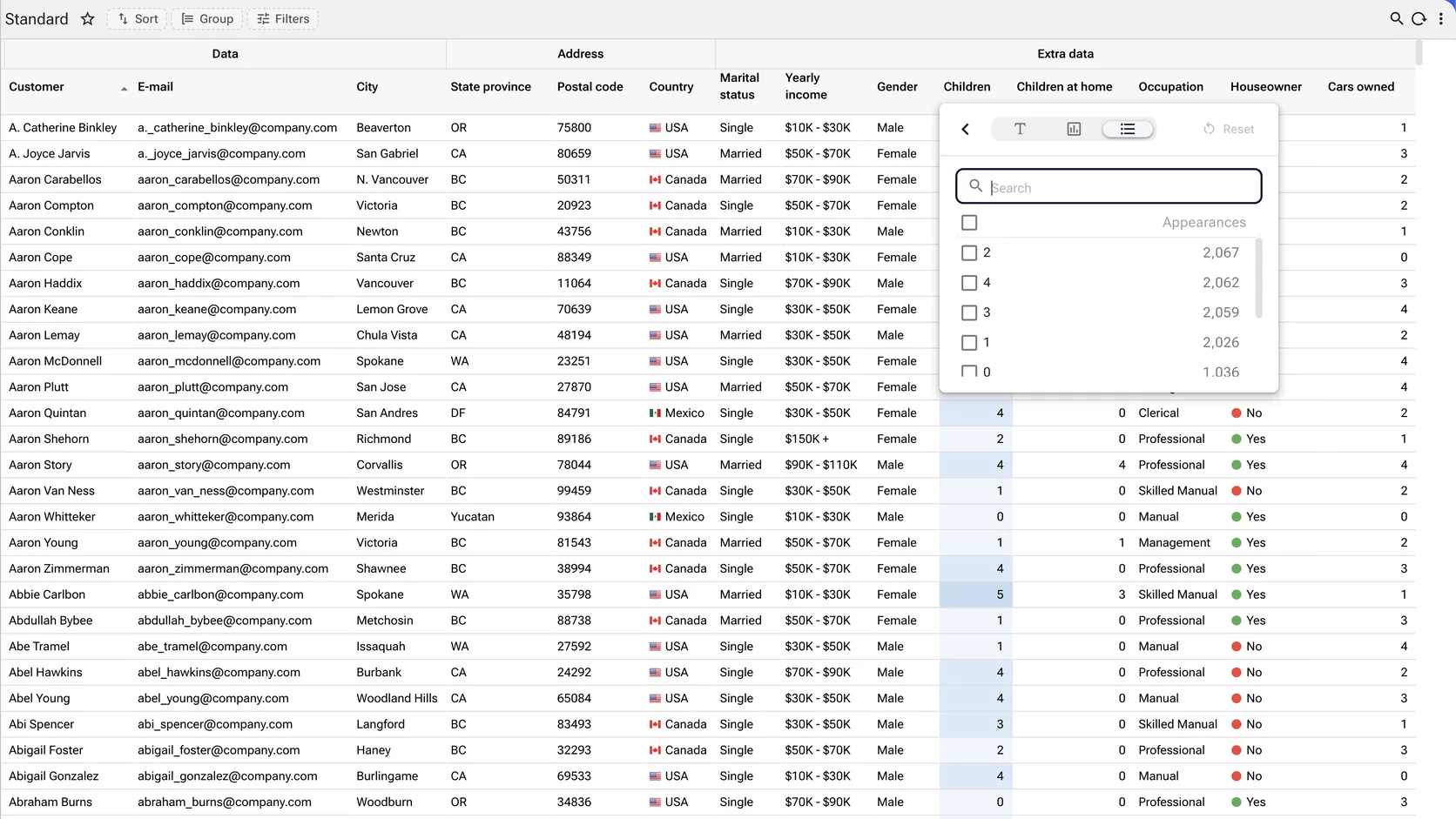
Task: Click the $150K + income cell
Action: (806, 440)
